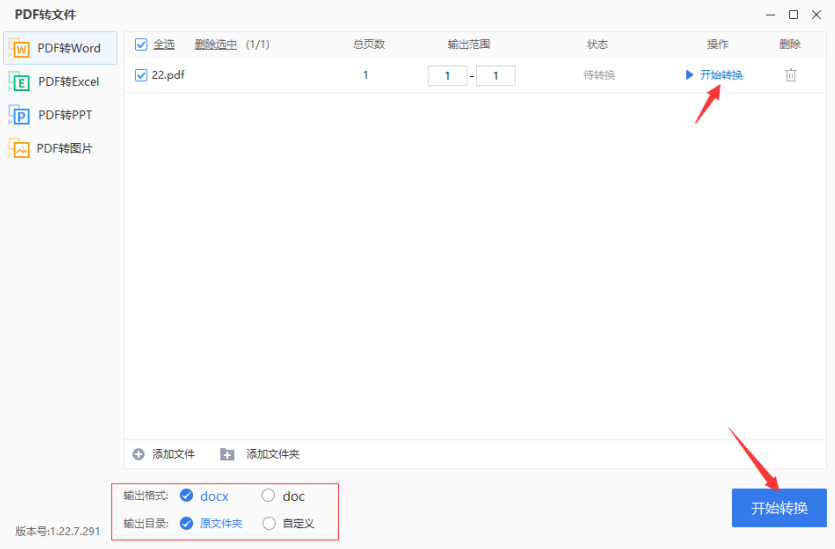The image size is (835, 549).
Task: Select the PDF转Excel icon
Action: point(19,81)
